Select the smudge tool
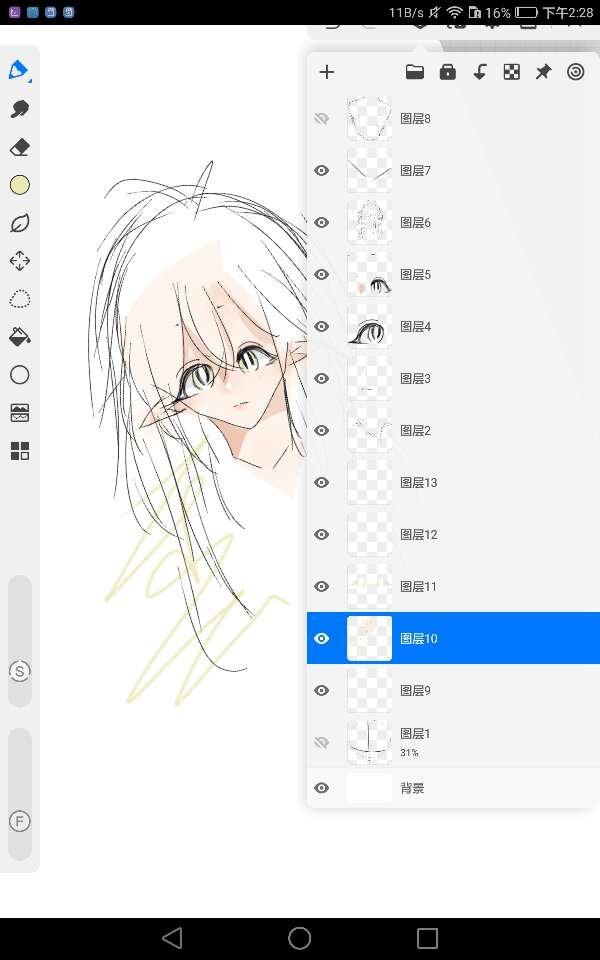The height and width of the screenshot is (960, 600). click(x=19, y=109)
